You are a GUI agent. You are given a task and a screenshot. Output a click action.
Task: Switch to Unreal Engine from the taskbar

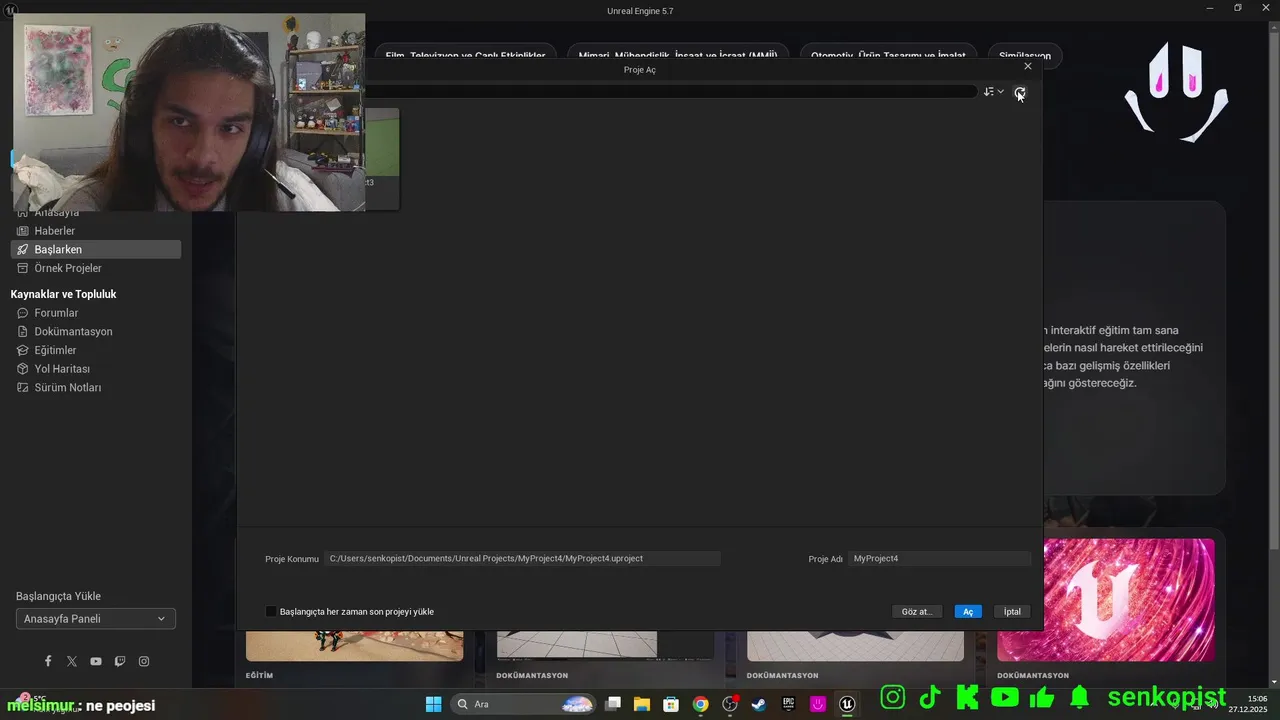(x=847, y=704)
